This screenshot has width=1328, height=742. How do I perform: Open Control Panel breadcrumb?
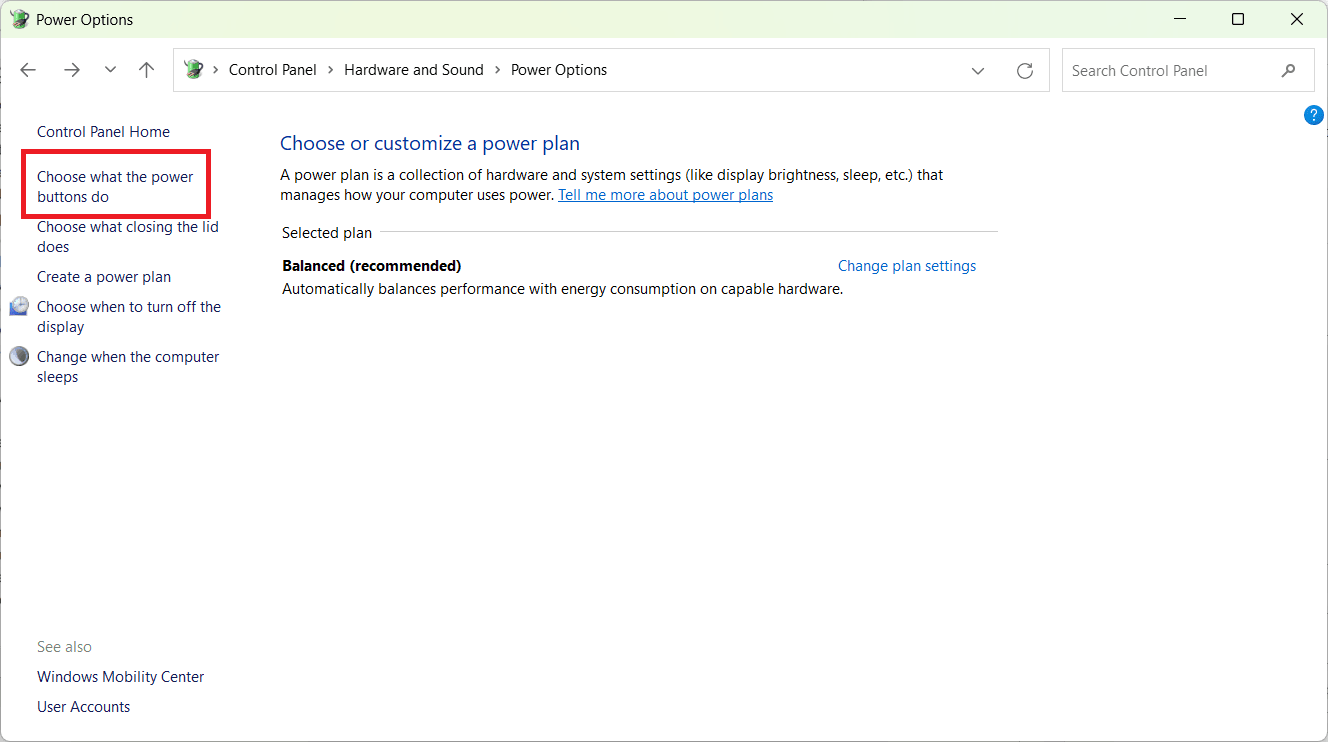(x=272, y=70)
